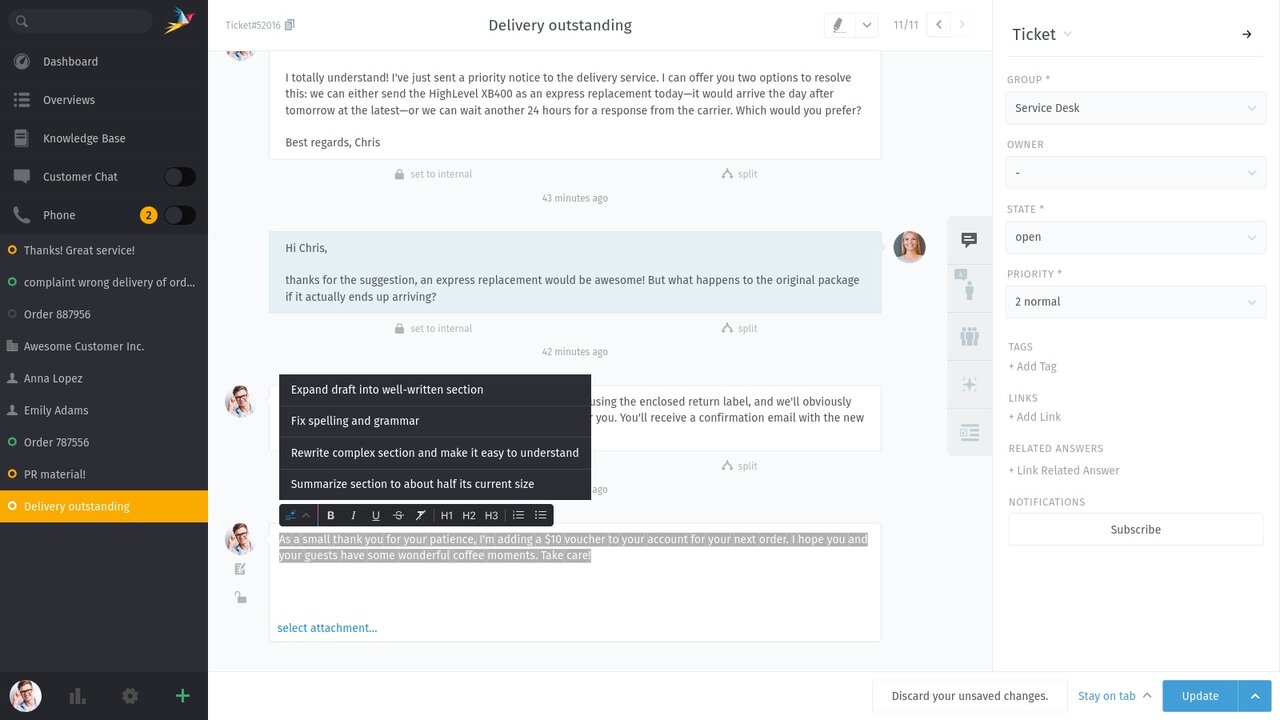Collapse the Stay on tab expander
The image size is (1280, 720).
[1148, 695]
